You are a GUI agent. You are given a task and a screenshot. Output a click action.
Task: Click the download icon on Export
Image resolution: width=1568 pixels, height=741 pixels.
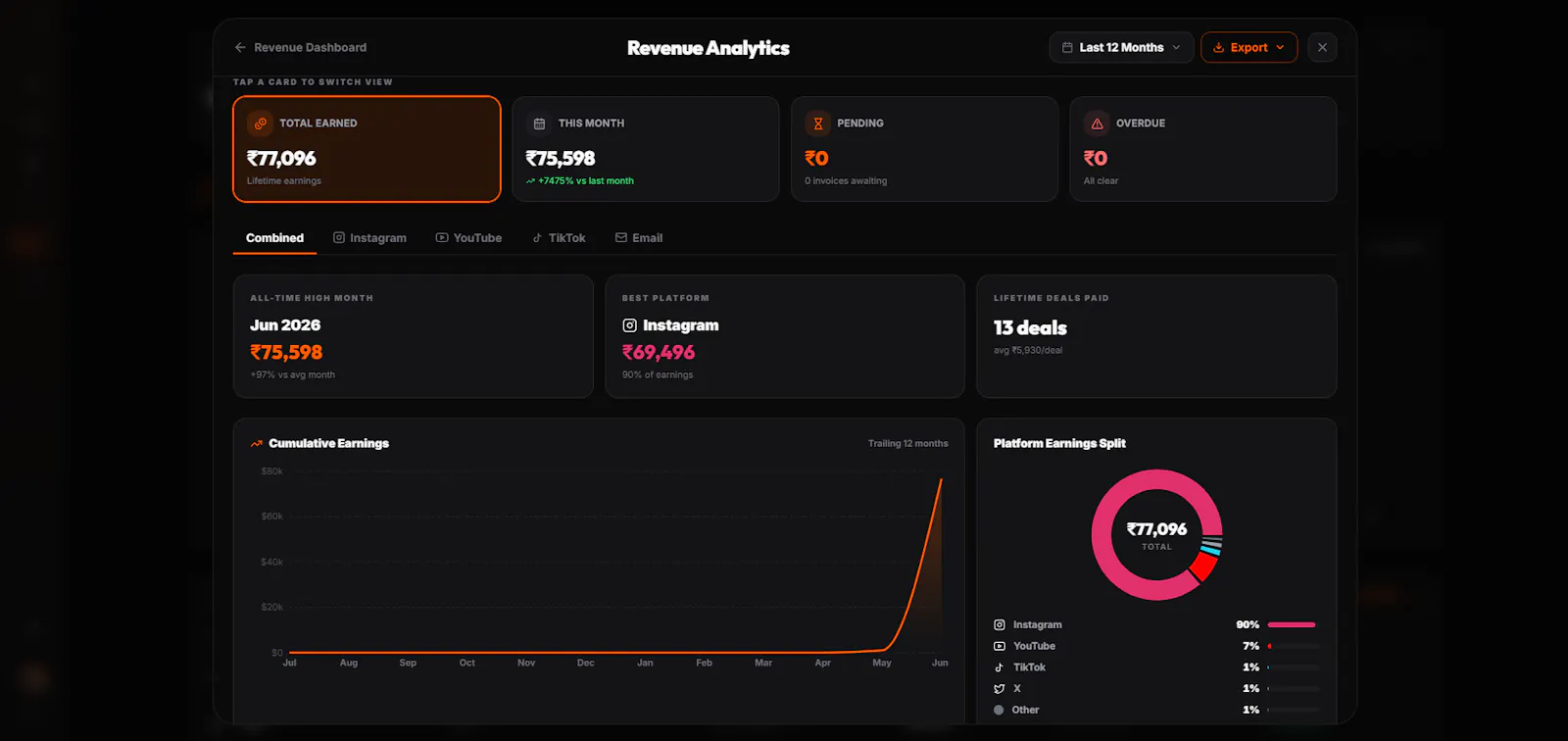[x=1218, y=47]
